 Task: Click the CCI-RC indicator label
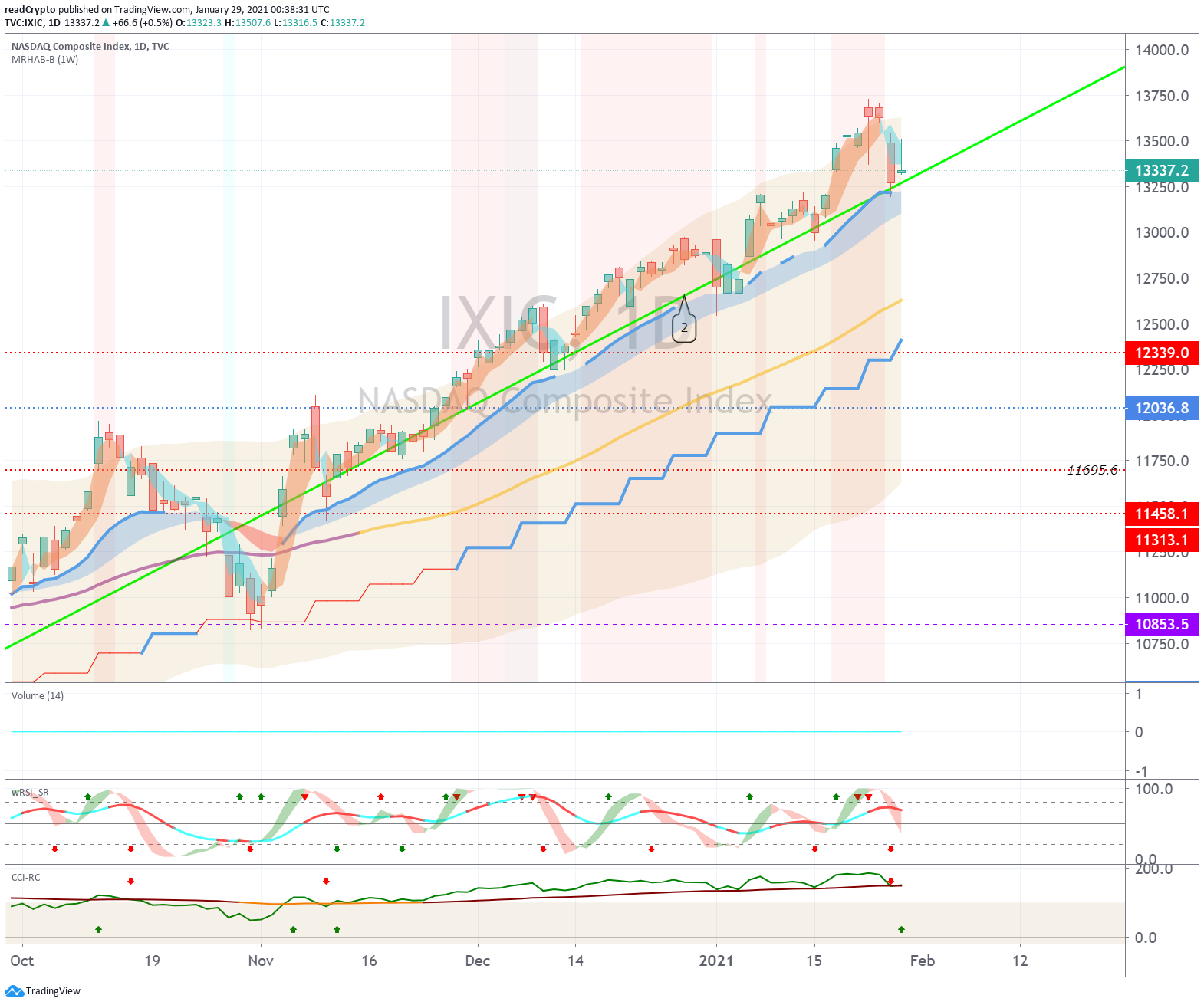pos(26,878)
